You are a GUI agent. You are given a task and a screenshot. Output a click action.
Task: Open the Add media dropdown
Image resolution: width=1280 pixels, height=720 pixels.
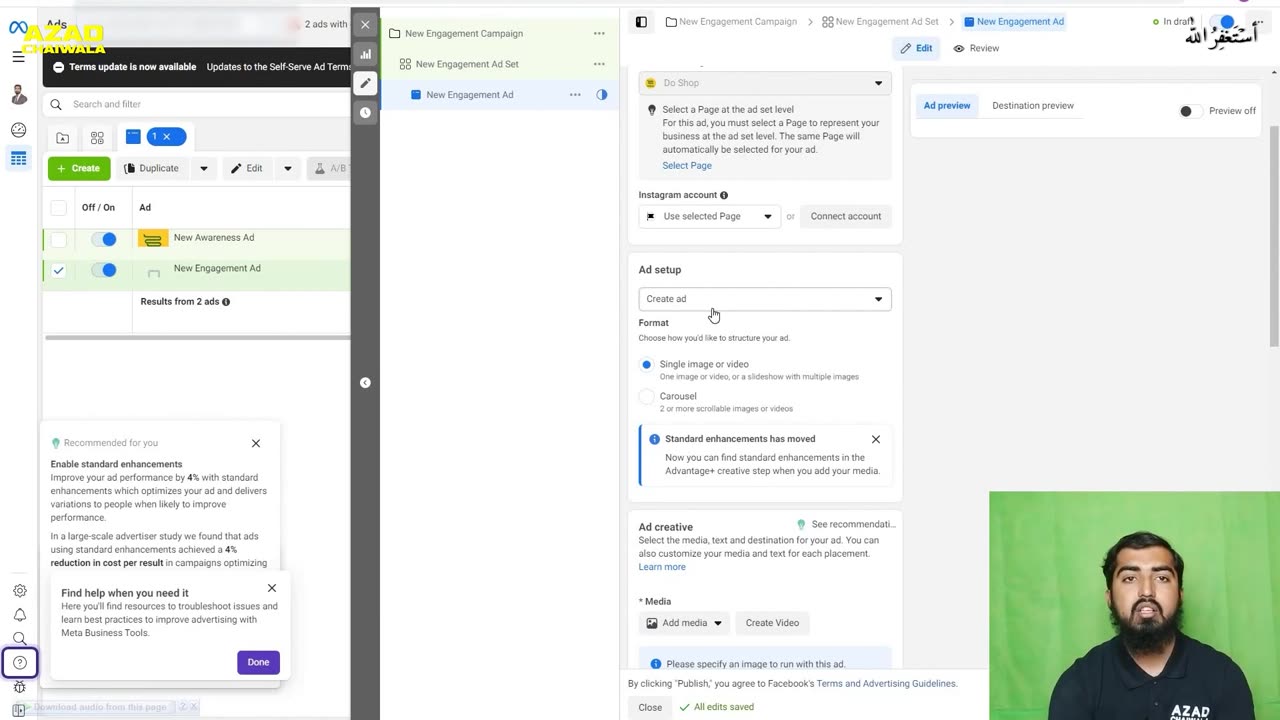pos(685,623)
